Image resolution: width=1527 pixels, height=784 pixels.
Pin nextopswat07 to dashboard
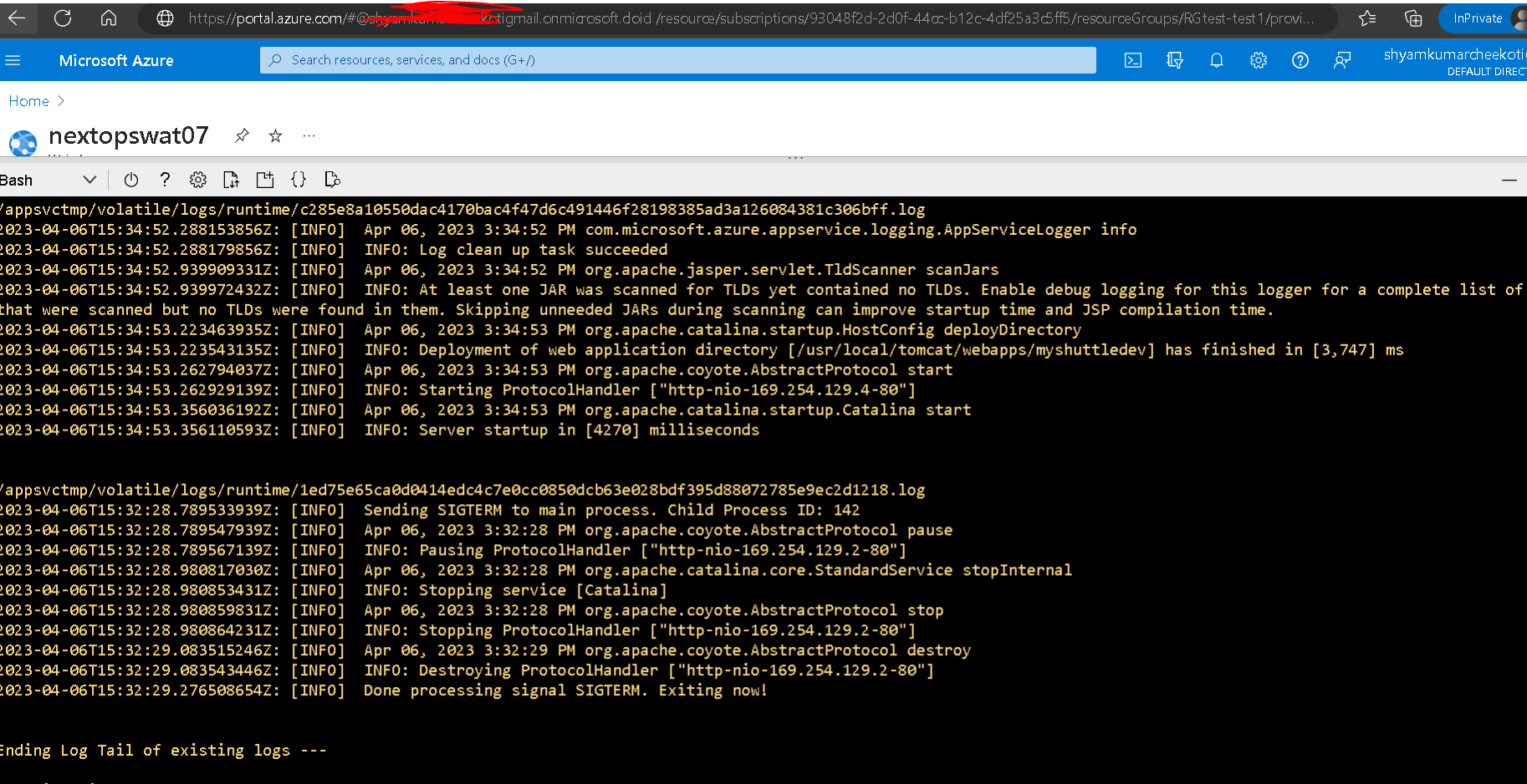pos(242,135)
